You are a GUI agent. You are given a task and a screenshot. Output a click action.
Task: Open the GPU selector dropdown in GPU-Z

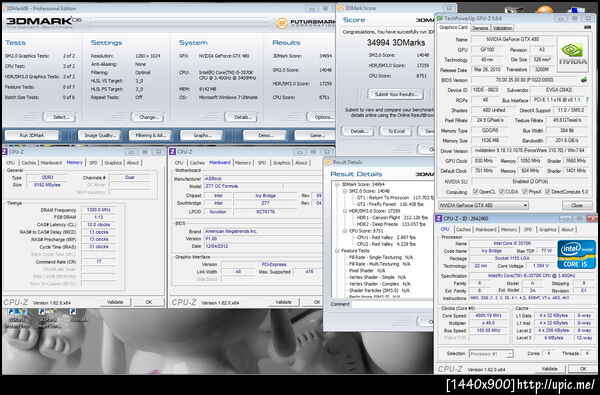point(484,206)
